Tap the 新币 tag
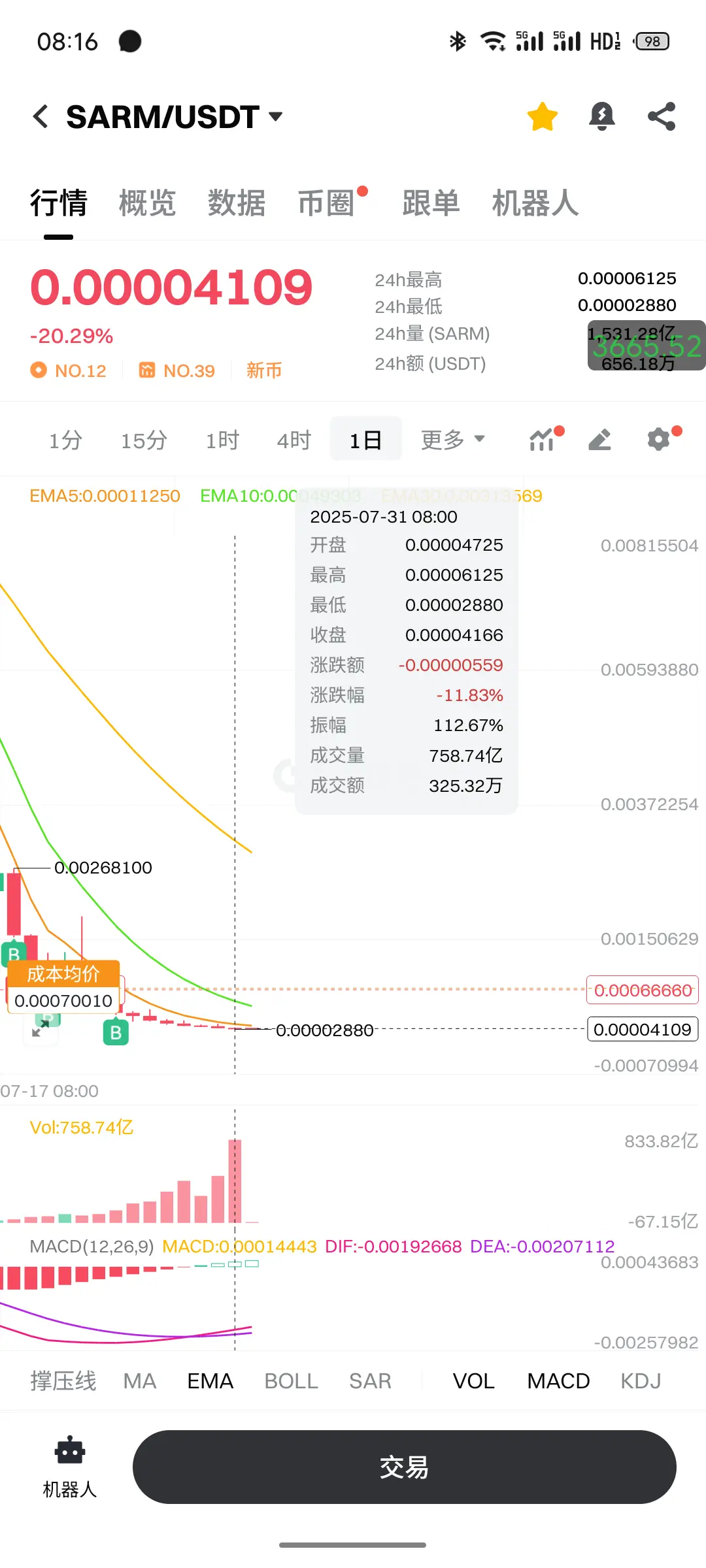Screen dimensions: 706x1568 [x=264, y=370]
